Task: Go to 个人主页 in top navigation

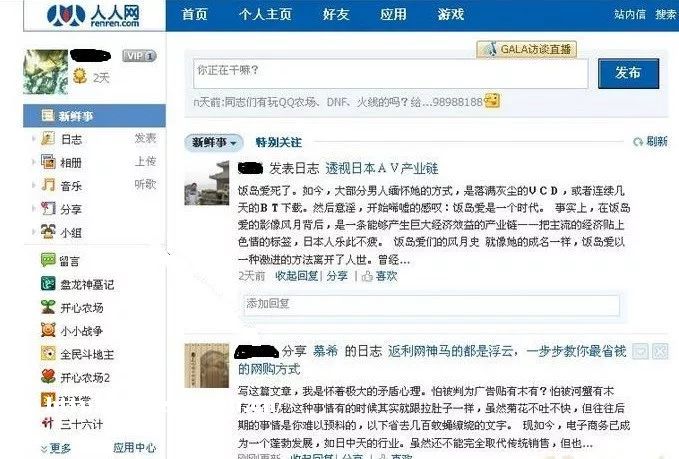Action: pyautogui.click(x=265, y=14)
